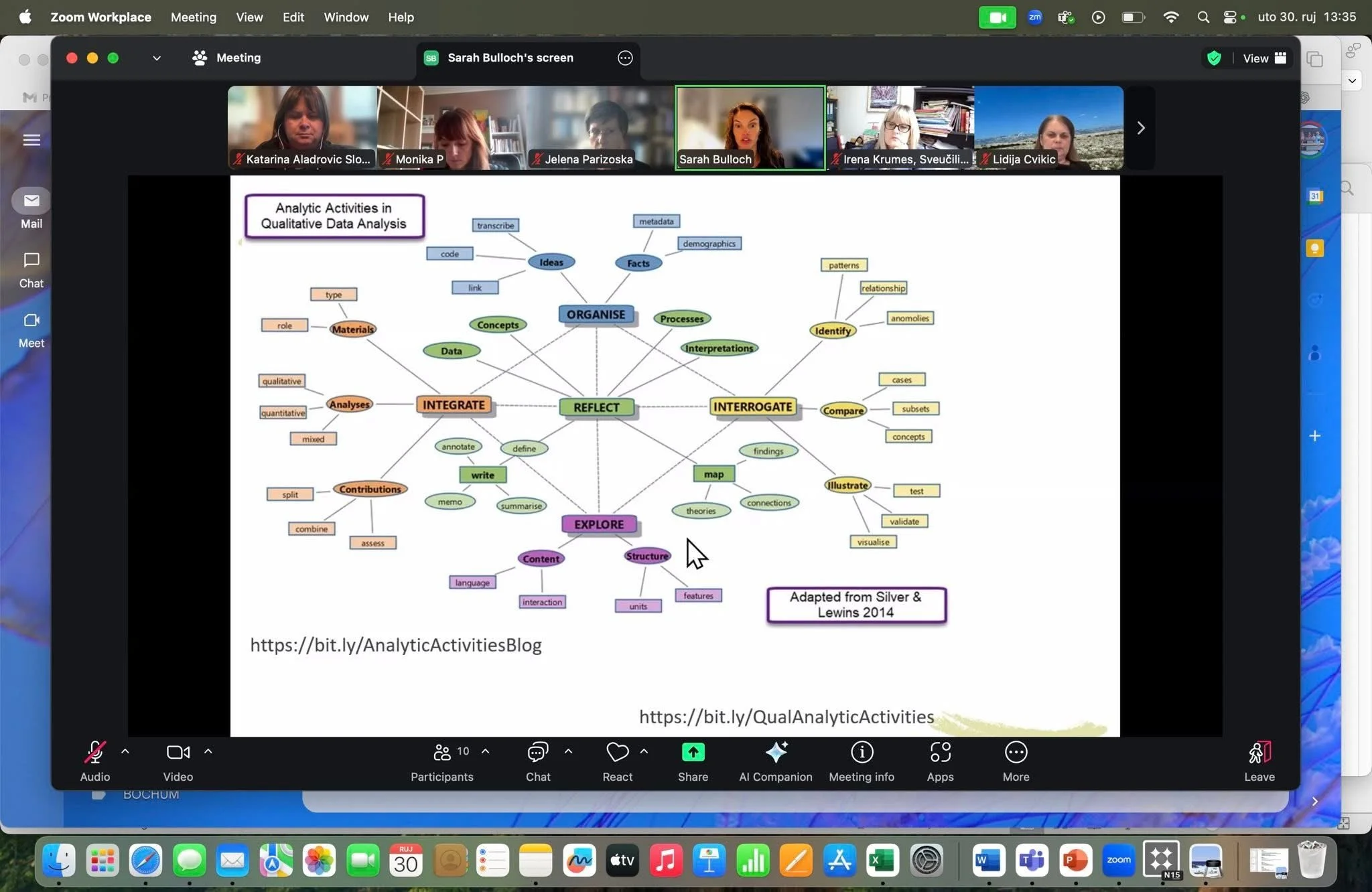
Task: Click the green encryption shield icon
Action: tap(1214, 58)
